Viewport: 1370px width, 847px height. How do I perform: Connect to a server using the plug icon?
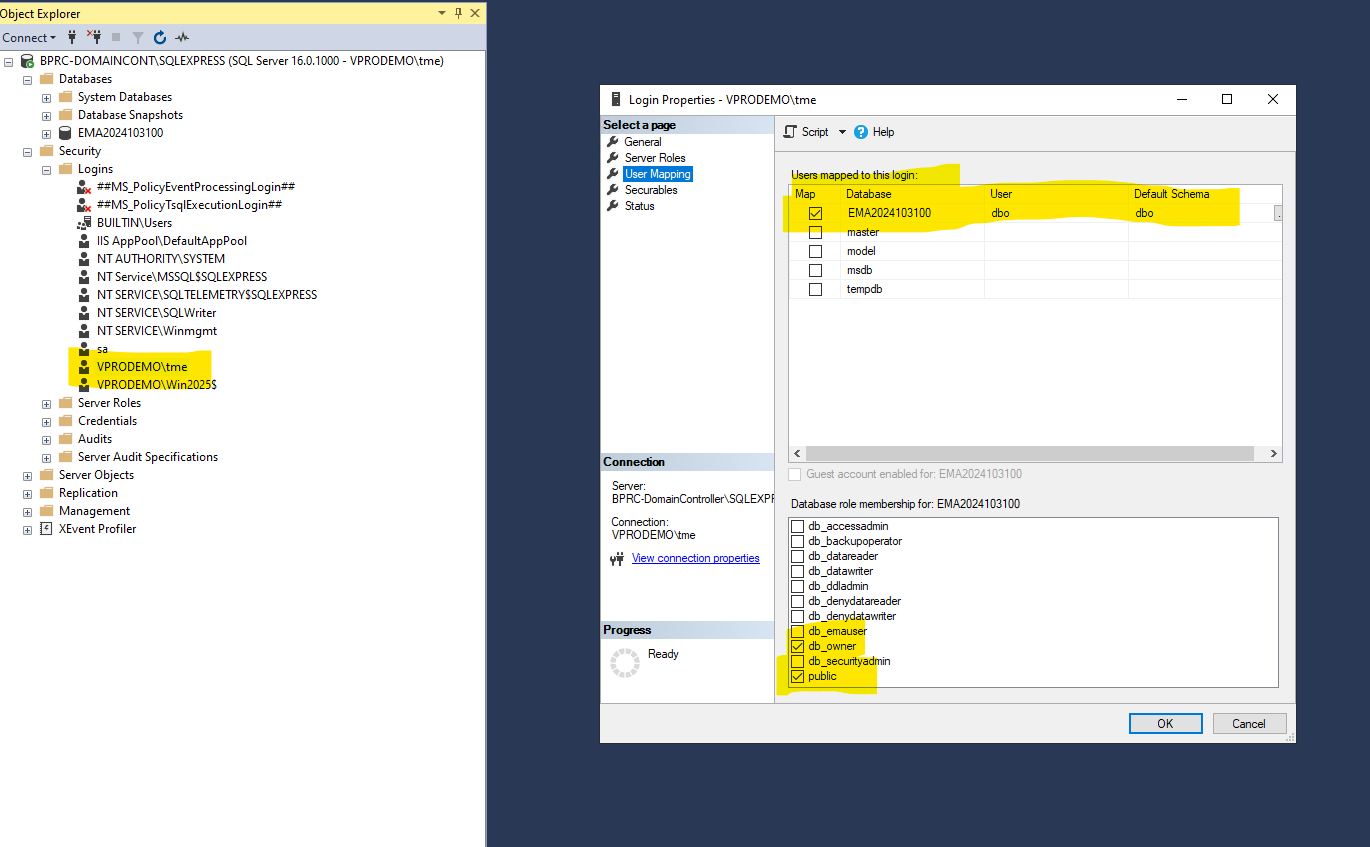tap(71, 36)
